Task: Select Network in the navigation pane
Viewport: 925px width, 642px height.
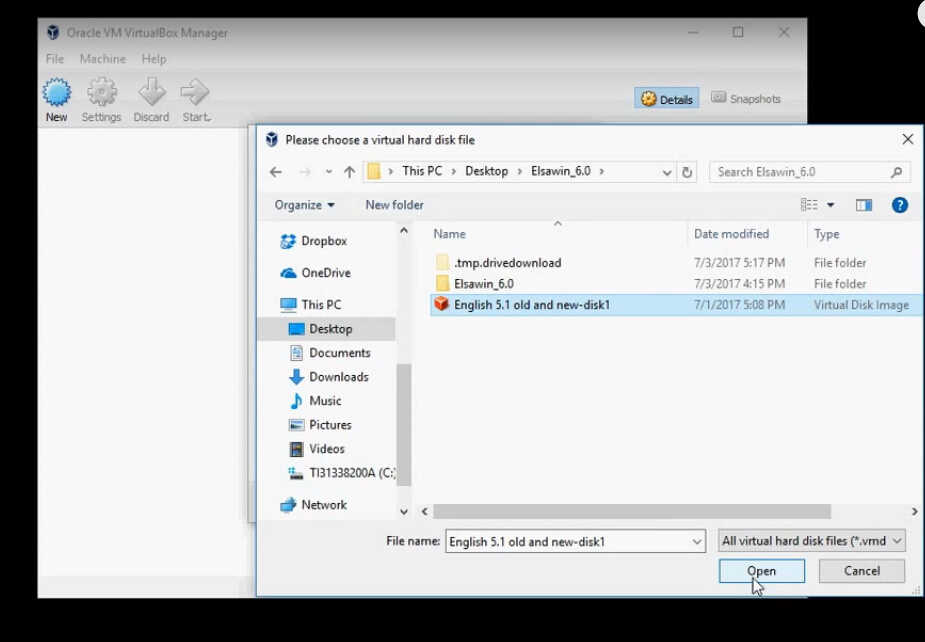Action: (313, 505)
